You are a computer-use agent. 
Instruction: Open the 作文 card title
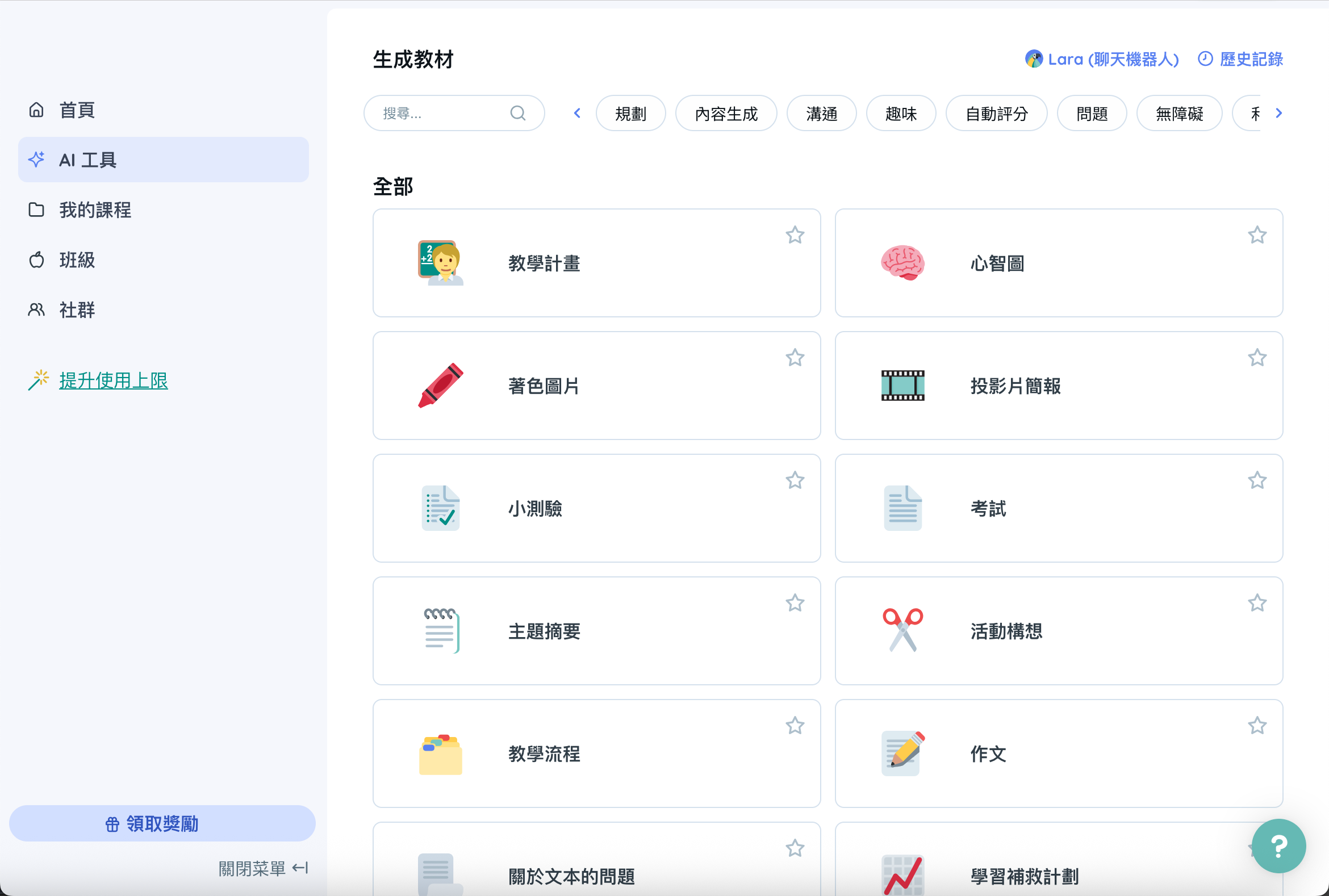tap(988, 753)
